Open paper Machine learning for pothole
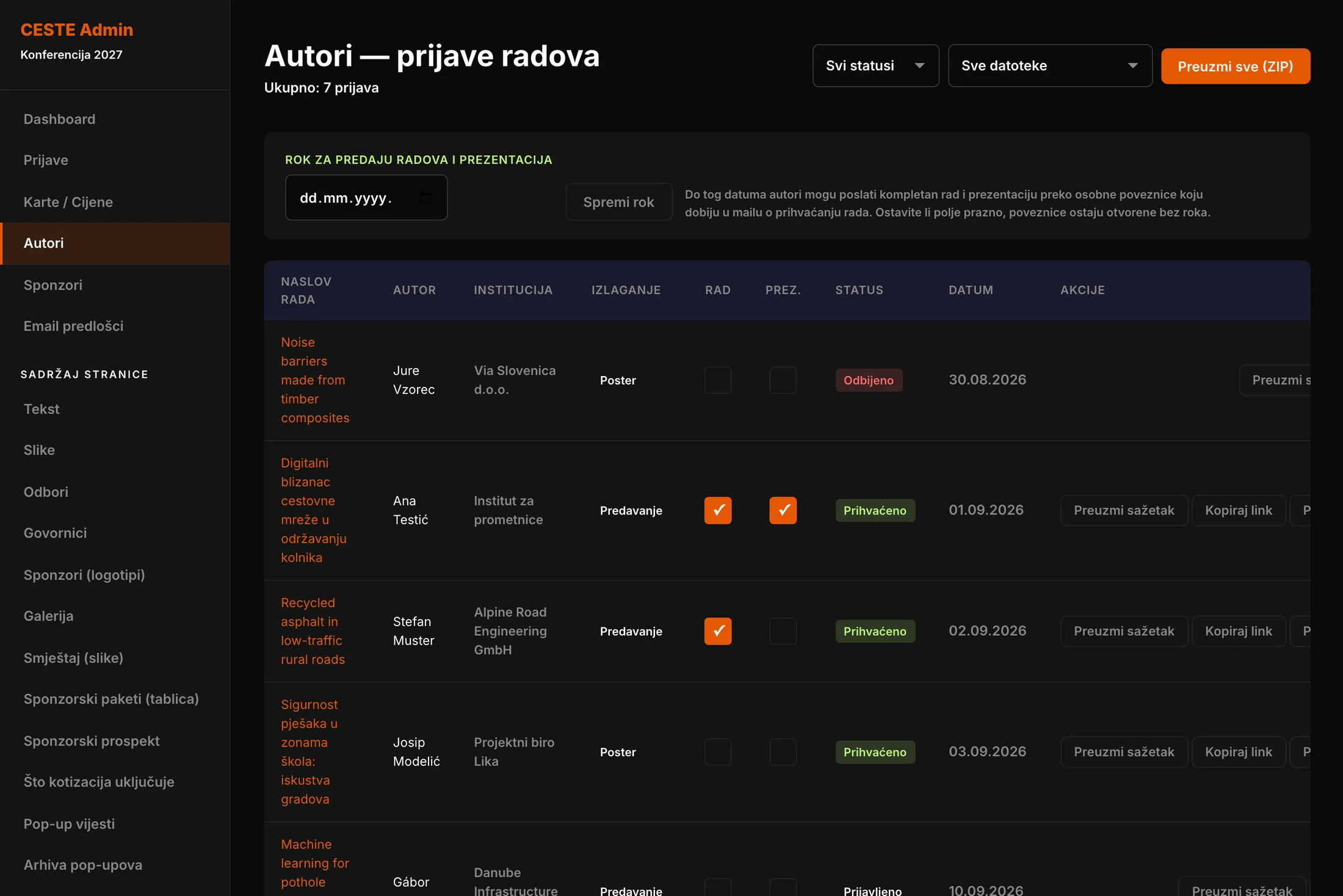This screenshot has height=896, width=1343. [315, 863]
